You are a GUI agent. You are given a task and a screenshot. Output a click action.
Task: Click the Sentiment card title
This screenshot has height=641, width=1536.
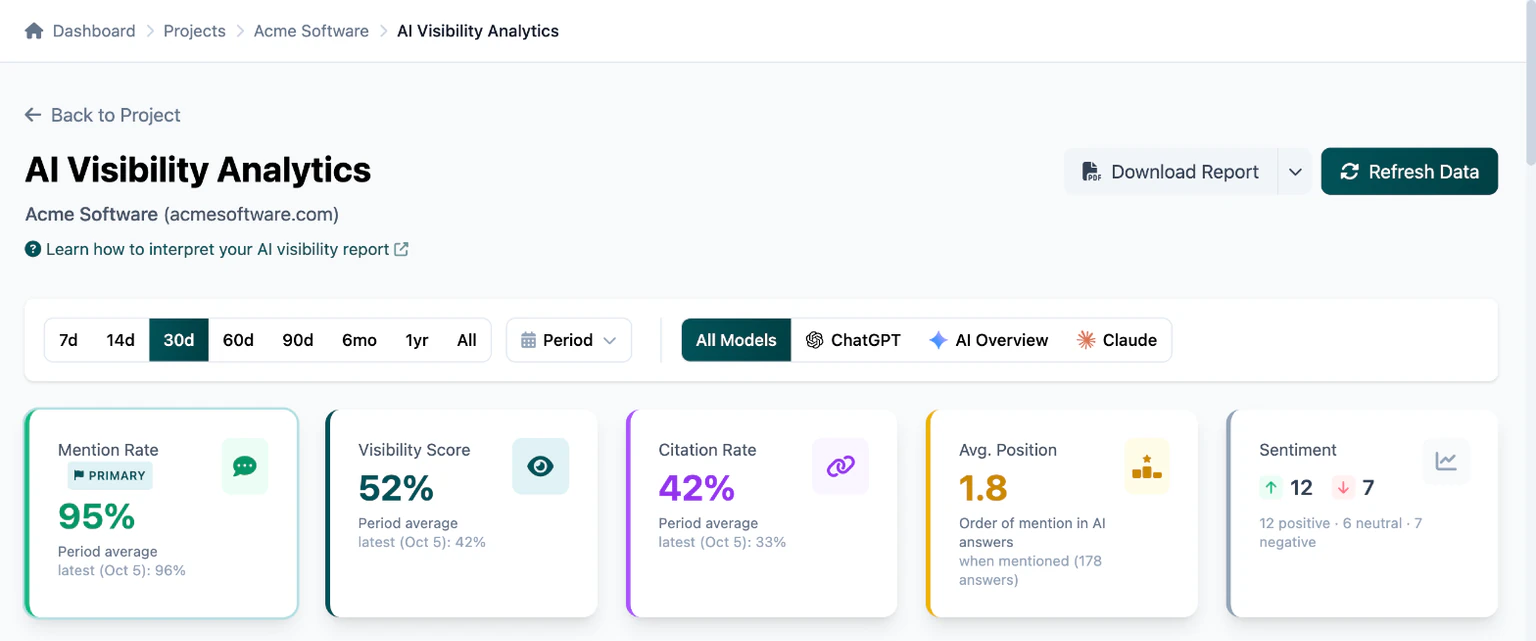1298,450
